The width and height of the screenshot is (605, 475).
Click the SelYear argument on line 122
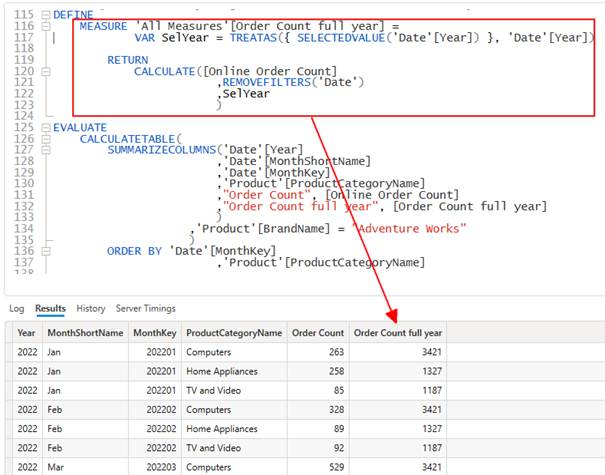coord(246,94)
